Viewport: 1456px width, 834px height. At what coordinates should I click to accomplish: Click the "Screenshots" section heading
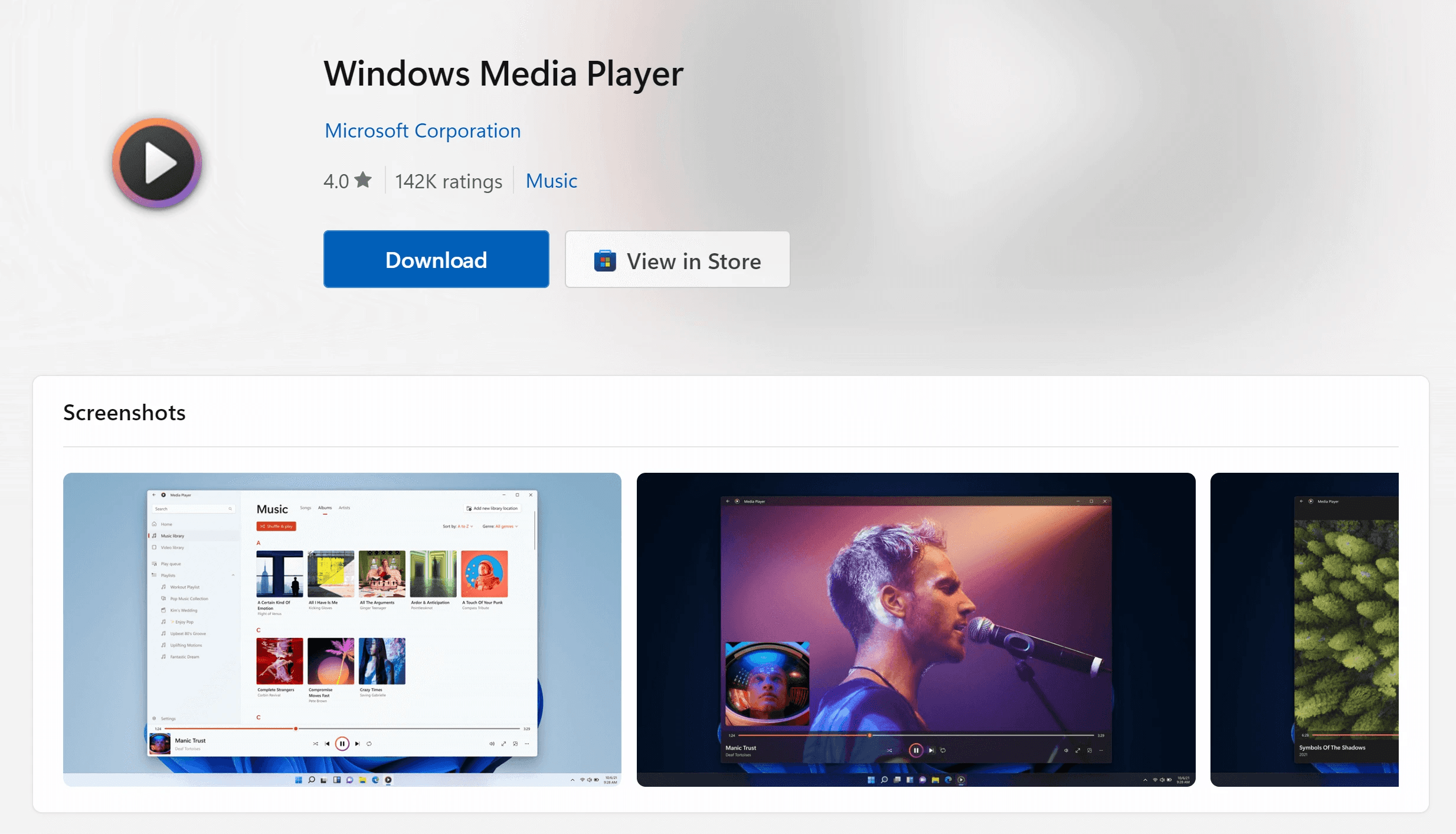[125, 413]
